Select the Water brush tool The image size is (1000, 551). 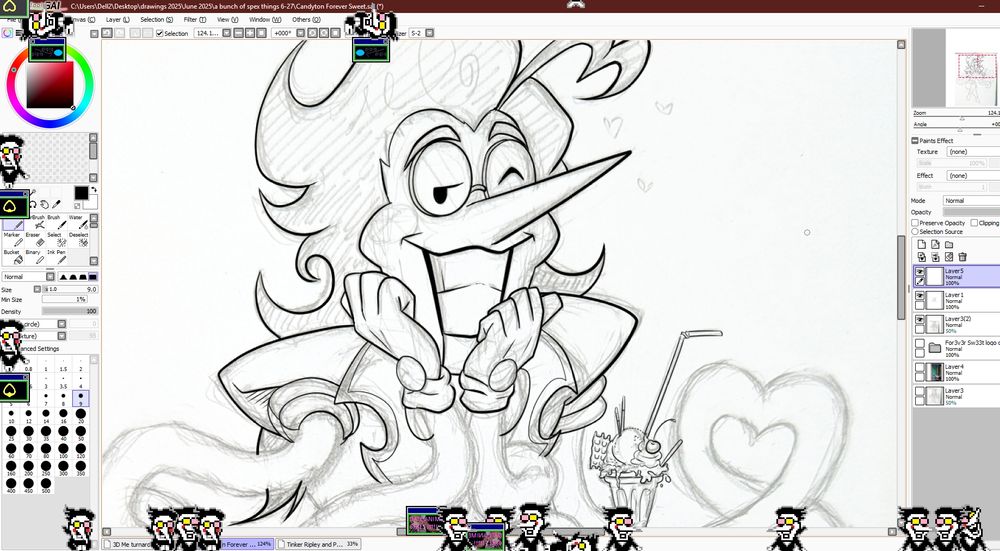78,221
